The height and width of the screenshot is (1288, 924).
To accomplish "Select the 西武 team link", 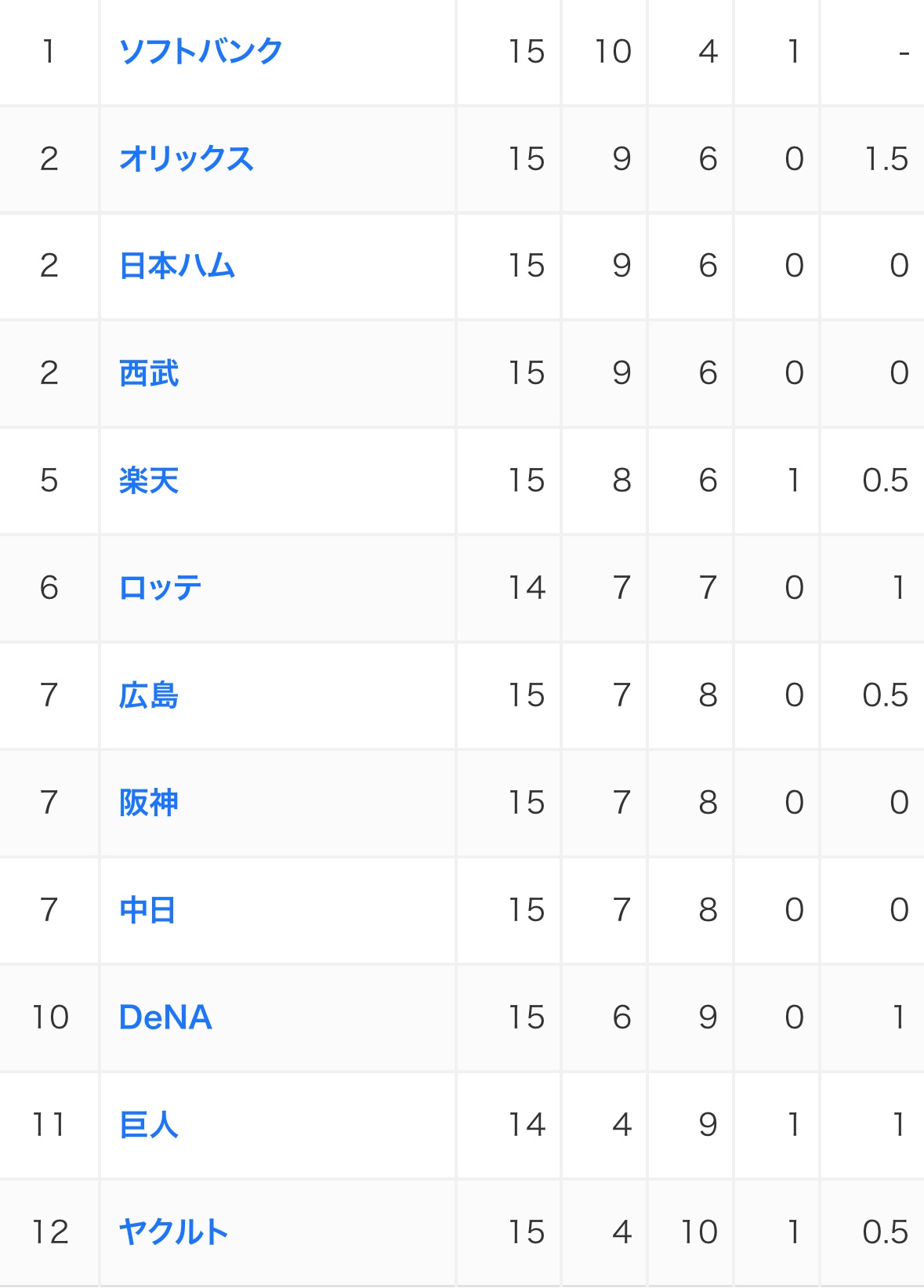I will click(x=149, y=373).
